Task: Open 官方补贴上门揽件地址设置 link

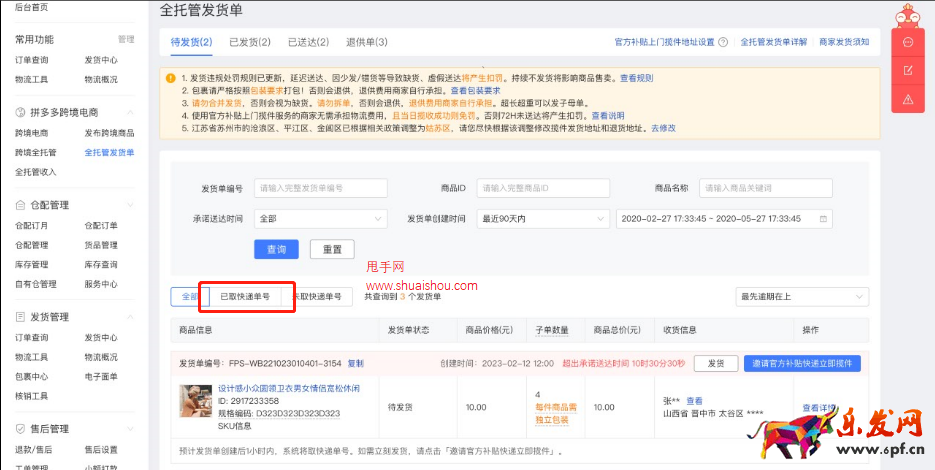Action: click(664, 42)
